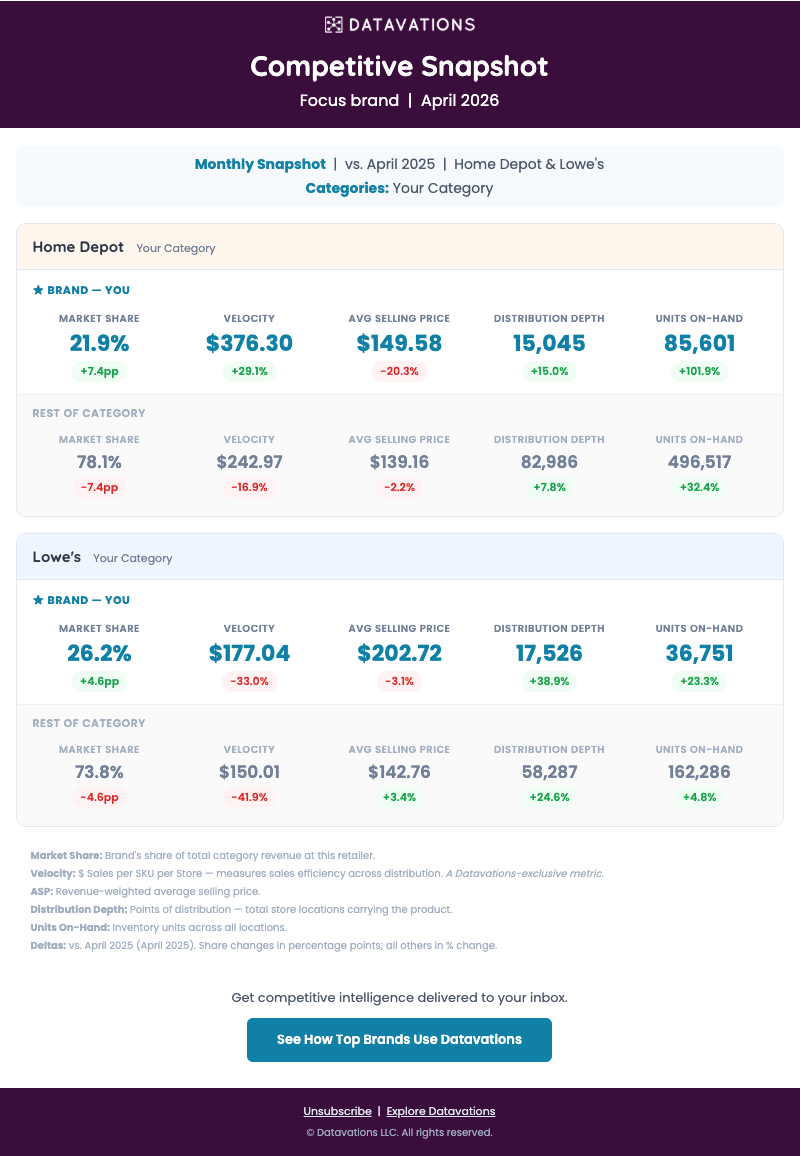
Task: Select the 21.9% market share value
Action: click(100, 343)
